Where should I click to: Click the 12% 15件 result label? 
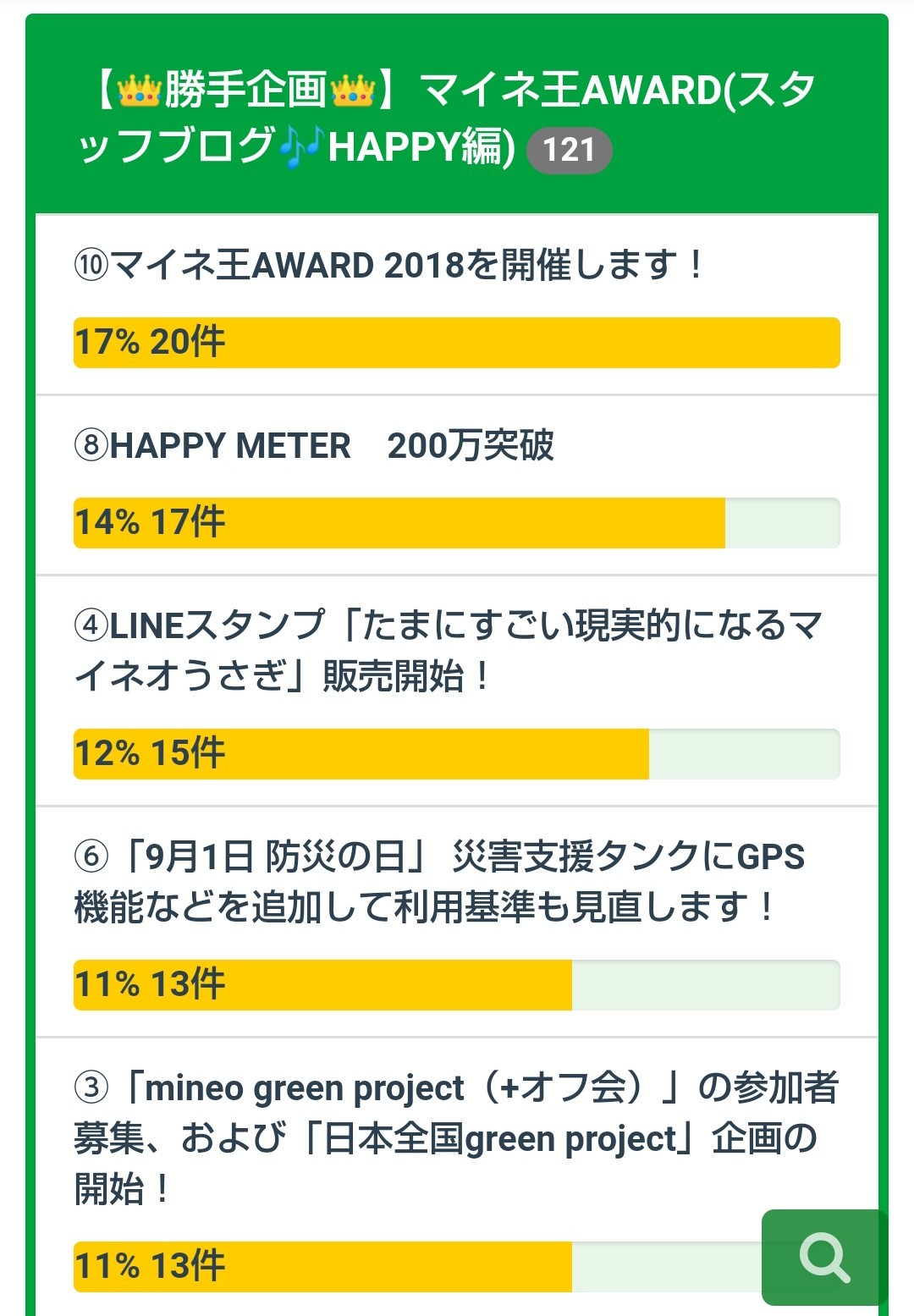[x=150, y=753]
